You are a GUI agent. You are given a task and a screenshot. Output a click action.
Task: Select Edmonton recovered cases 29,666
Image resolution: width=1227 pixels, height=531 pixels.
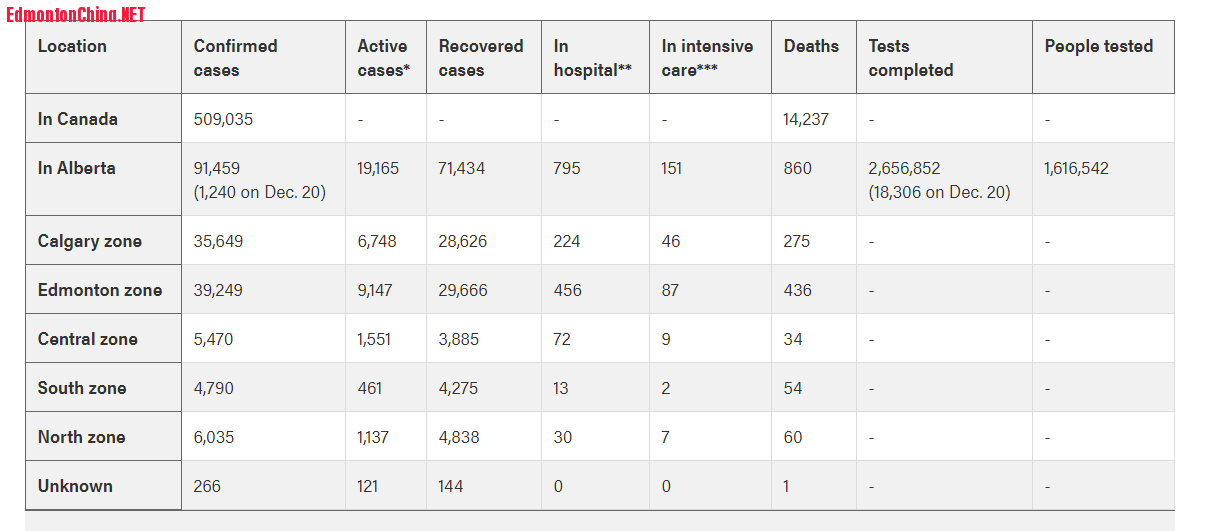463,290
